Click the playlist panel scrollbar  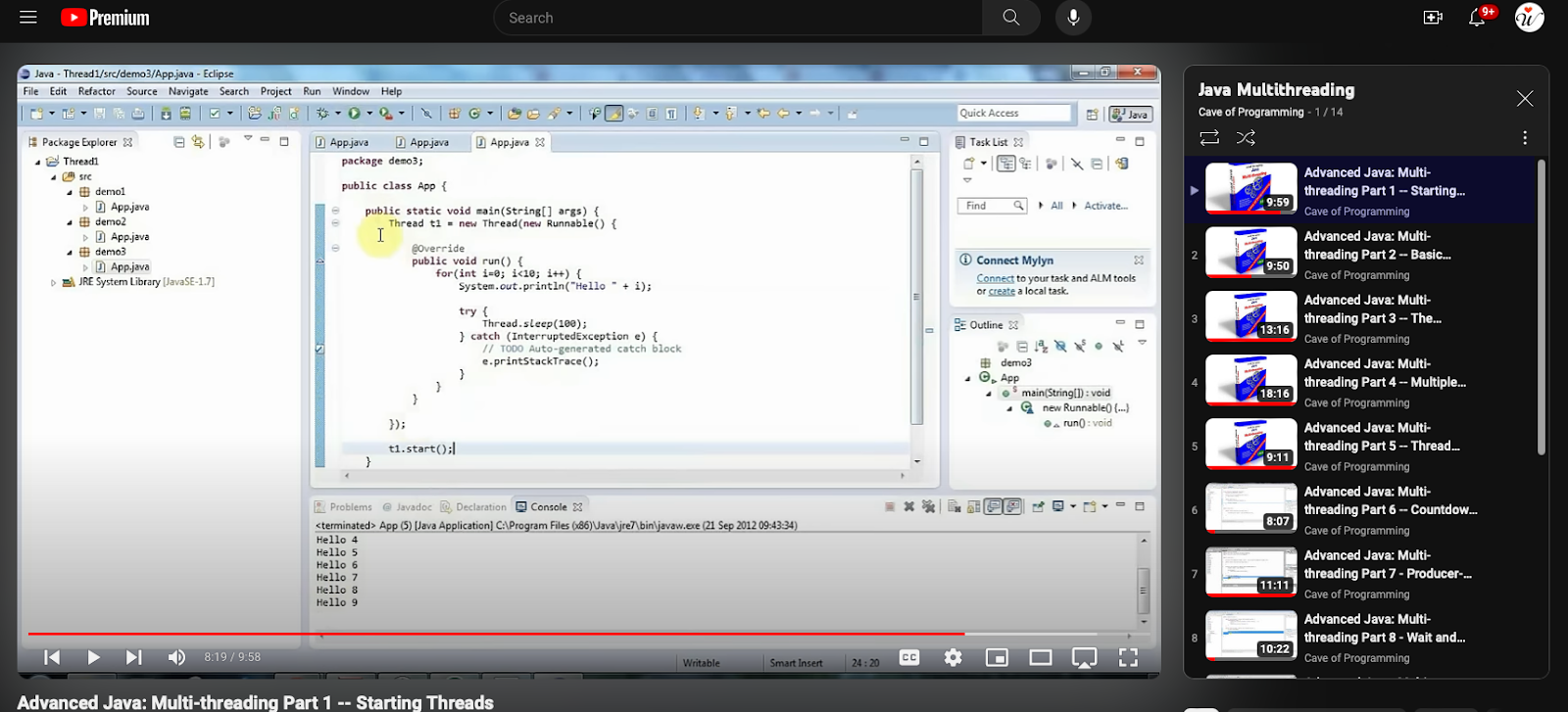pyautogui.click(x=1541, y=308)
